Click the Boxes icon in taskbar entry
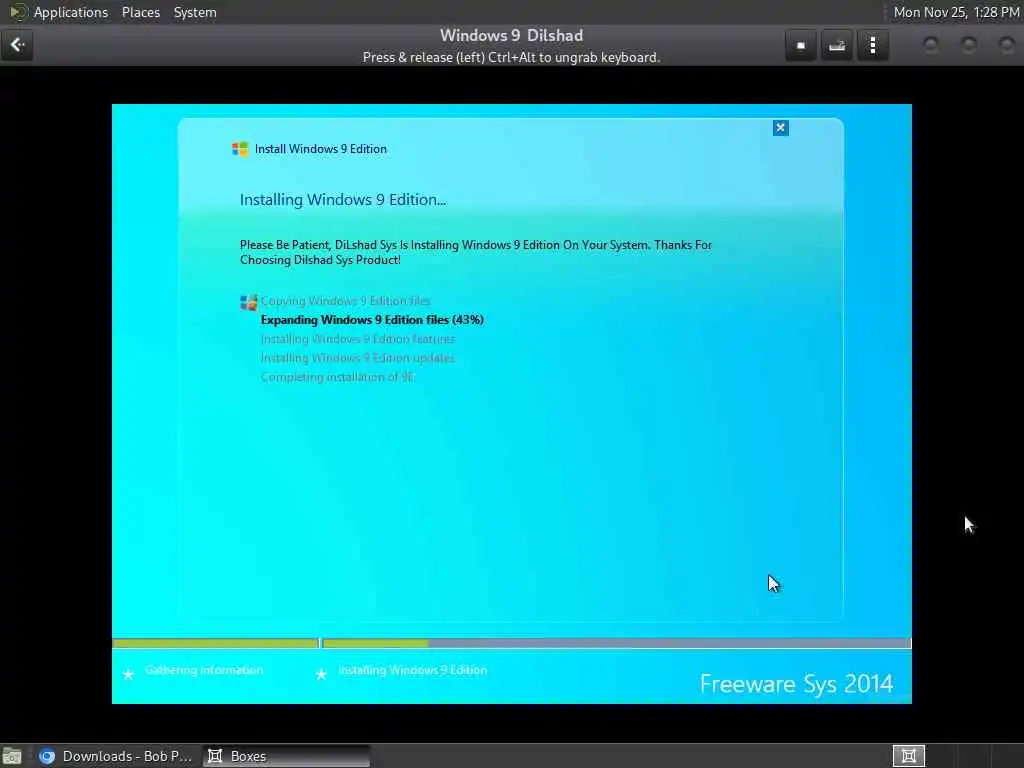 coord(215,756)
